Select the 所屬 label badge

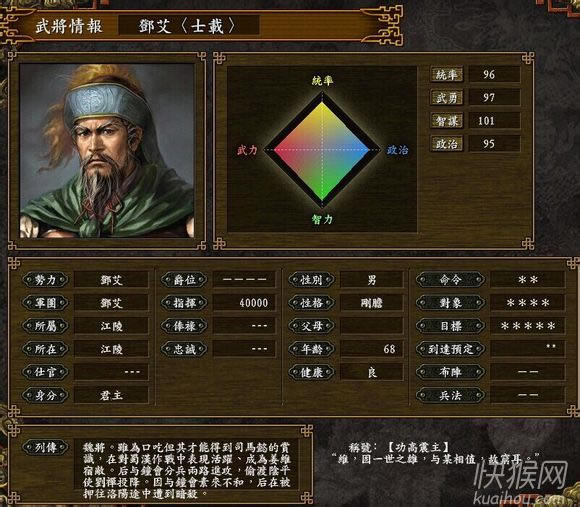pos(45,326)
